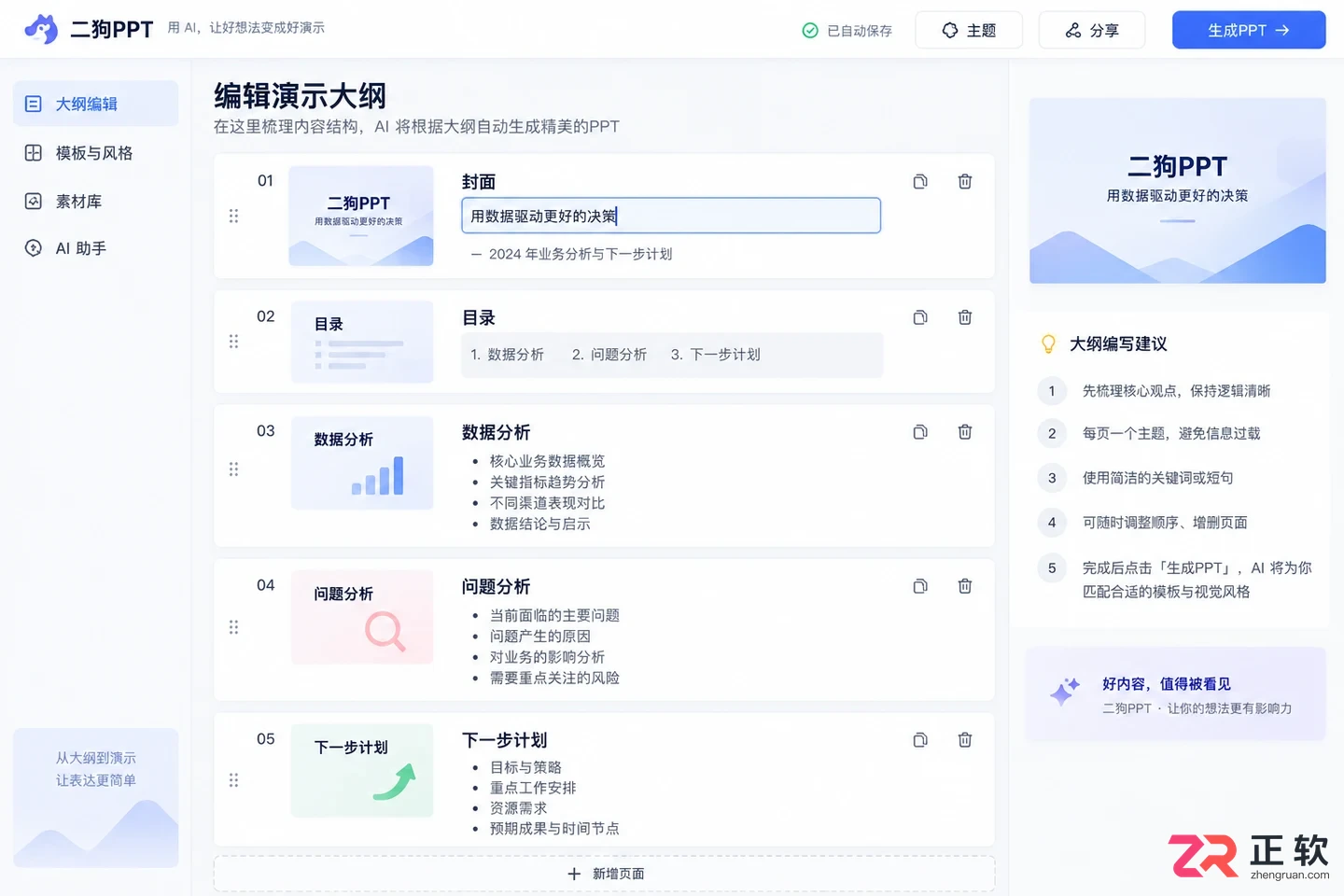The image size is (1344, 896).
Task: Click the 问题分析 slide heading text
Action: 496,586
